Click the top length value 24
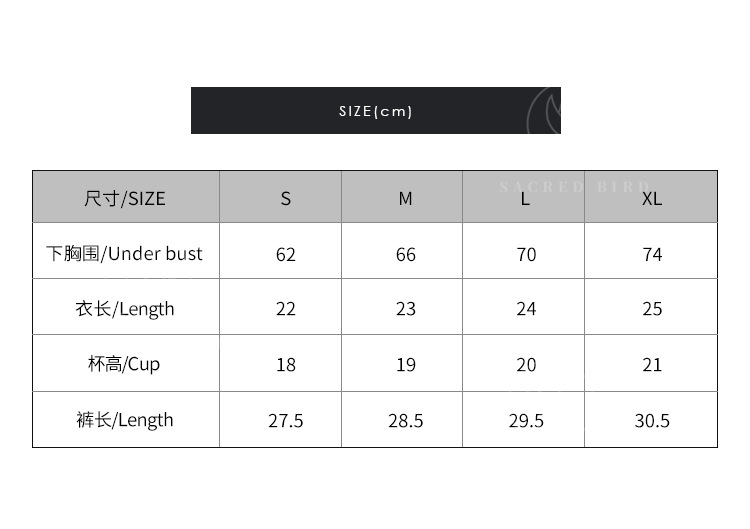 click(526, 309)
